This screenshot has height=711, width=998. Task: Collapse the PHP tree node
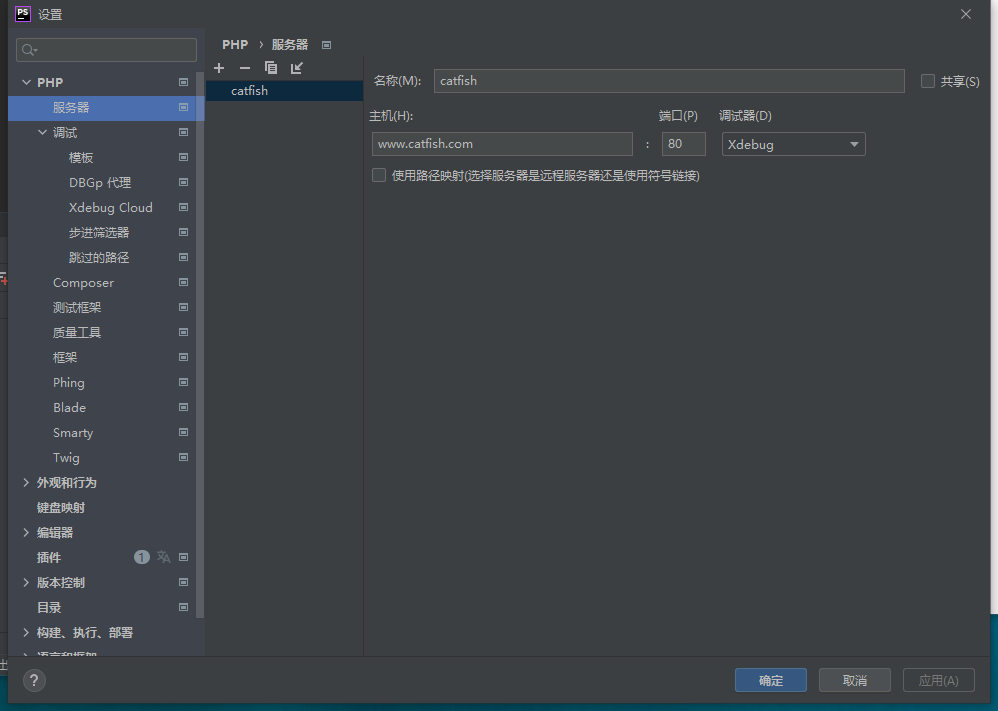click(26, 82)
